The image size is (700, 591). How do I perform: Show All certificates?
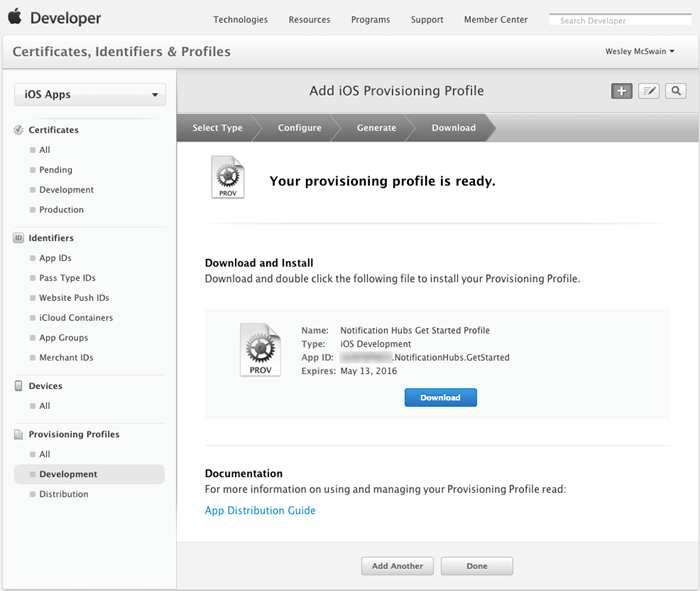coord(45,150)
